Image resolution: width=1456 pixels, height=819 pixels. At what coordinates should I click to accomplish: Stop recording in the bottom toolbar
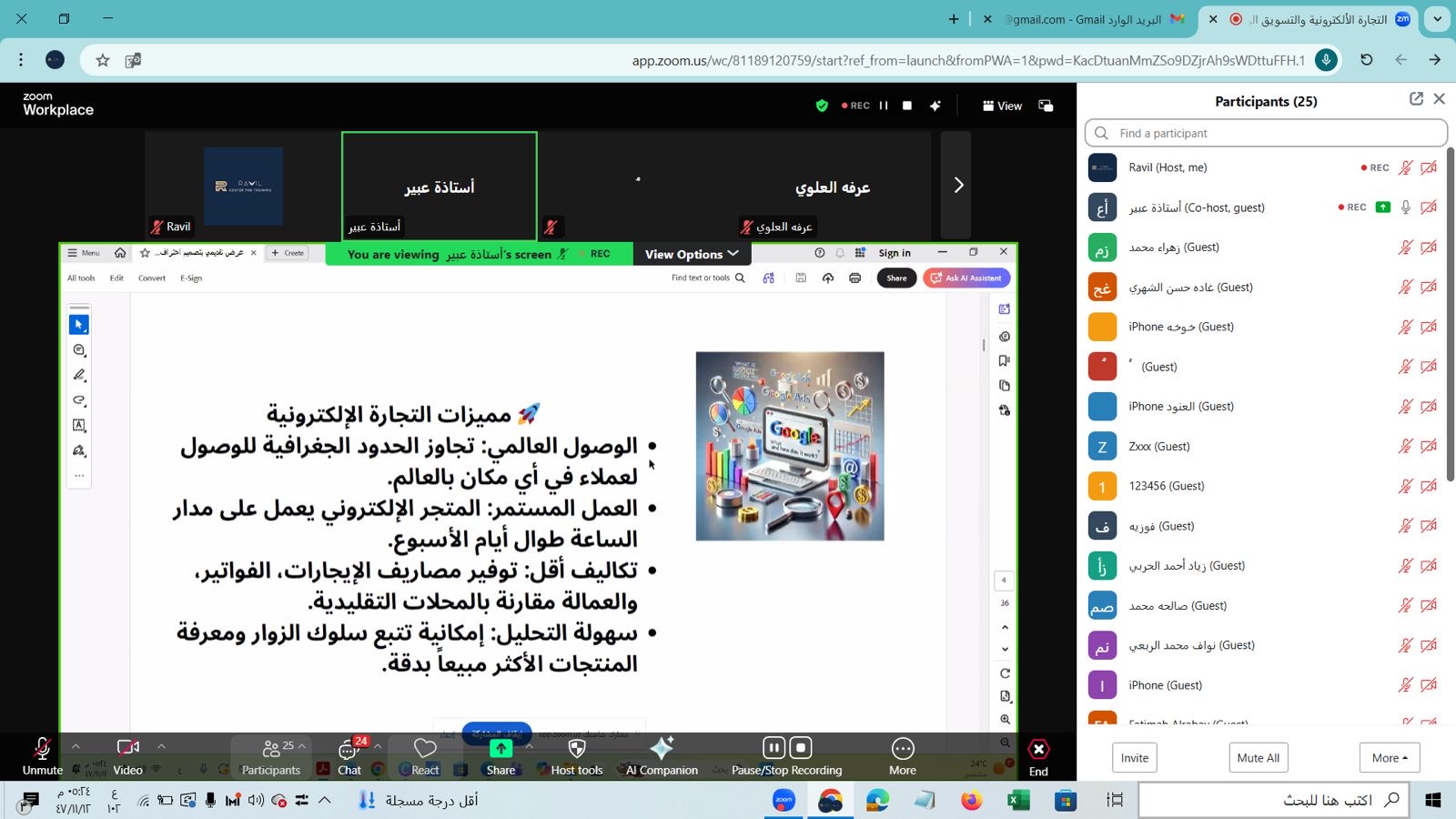[801, 748]
